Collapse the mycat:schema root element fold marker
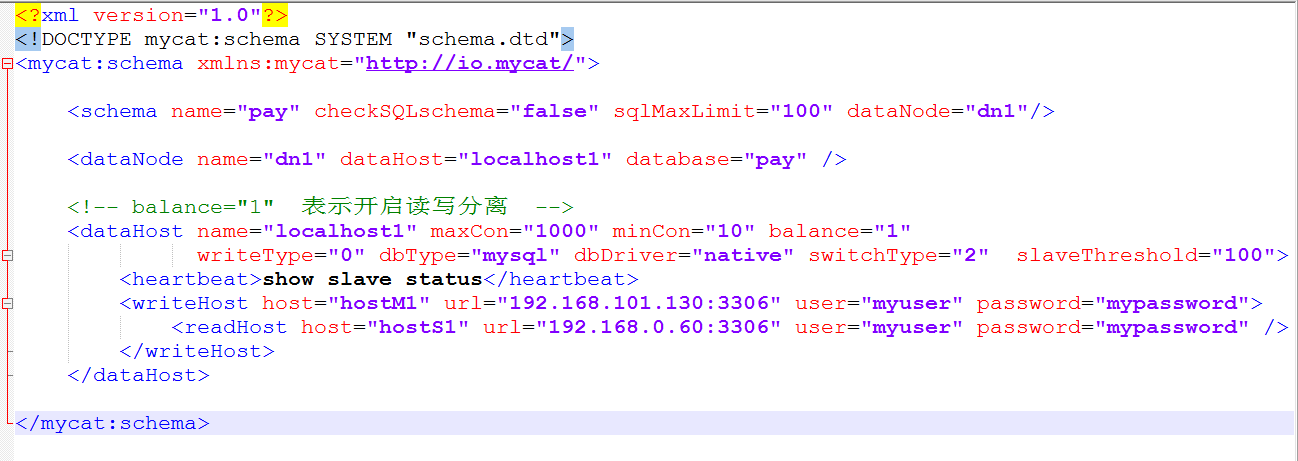Image resolution: width=1298 pixels, height=461 pixels. (7, 64)
